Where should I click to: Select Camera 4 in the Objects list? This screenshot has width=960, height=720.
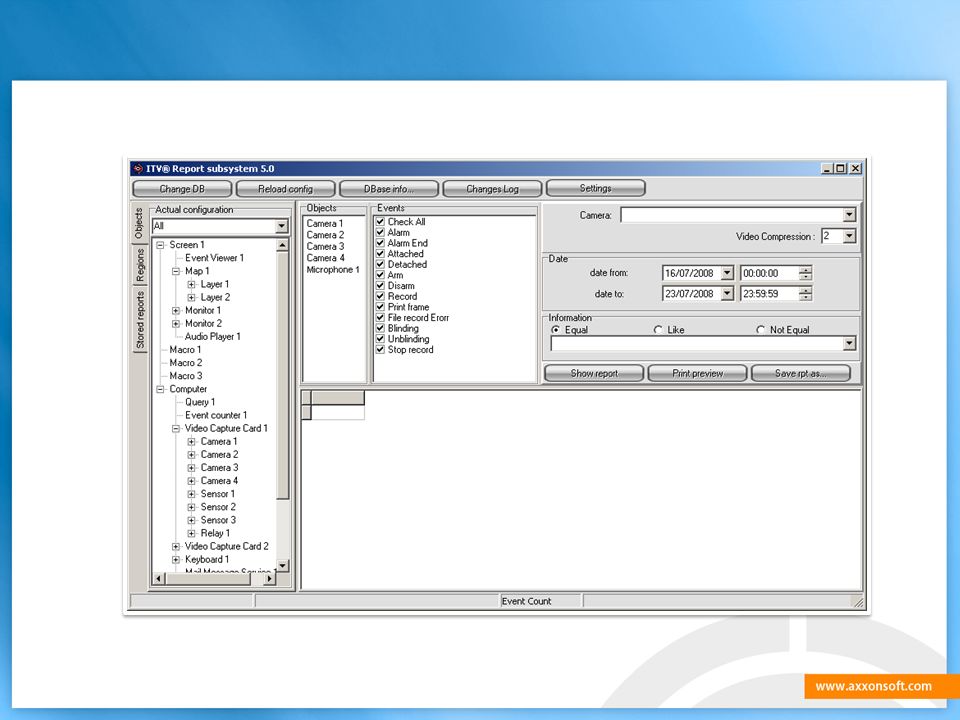tap(325, 258)
